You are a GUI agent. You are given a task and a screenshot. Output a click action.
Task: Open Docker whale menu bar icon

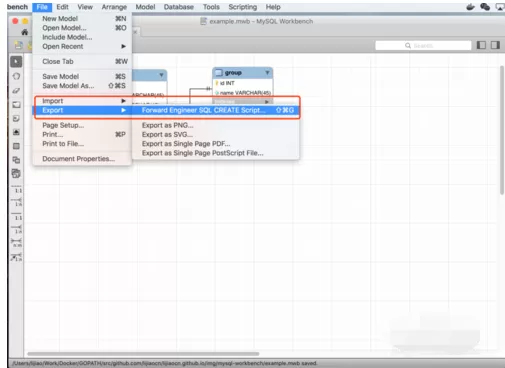(470, 7)
